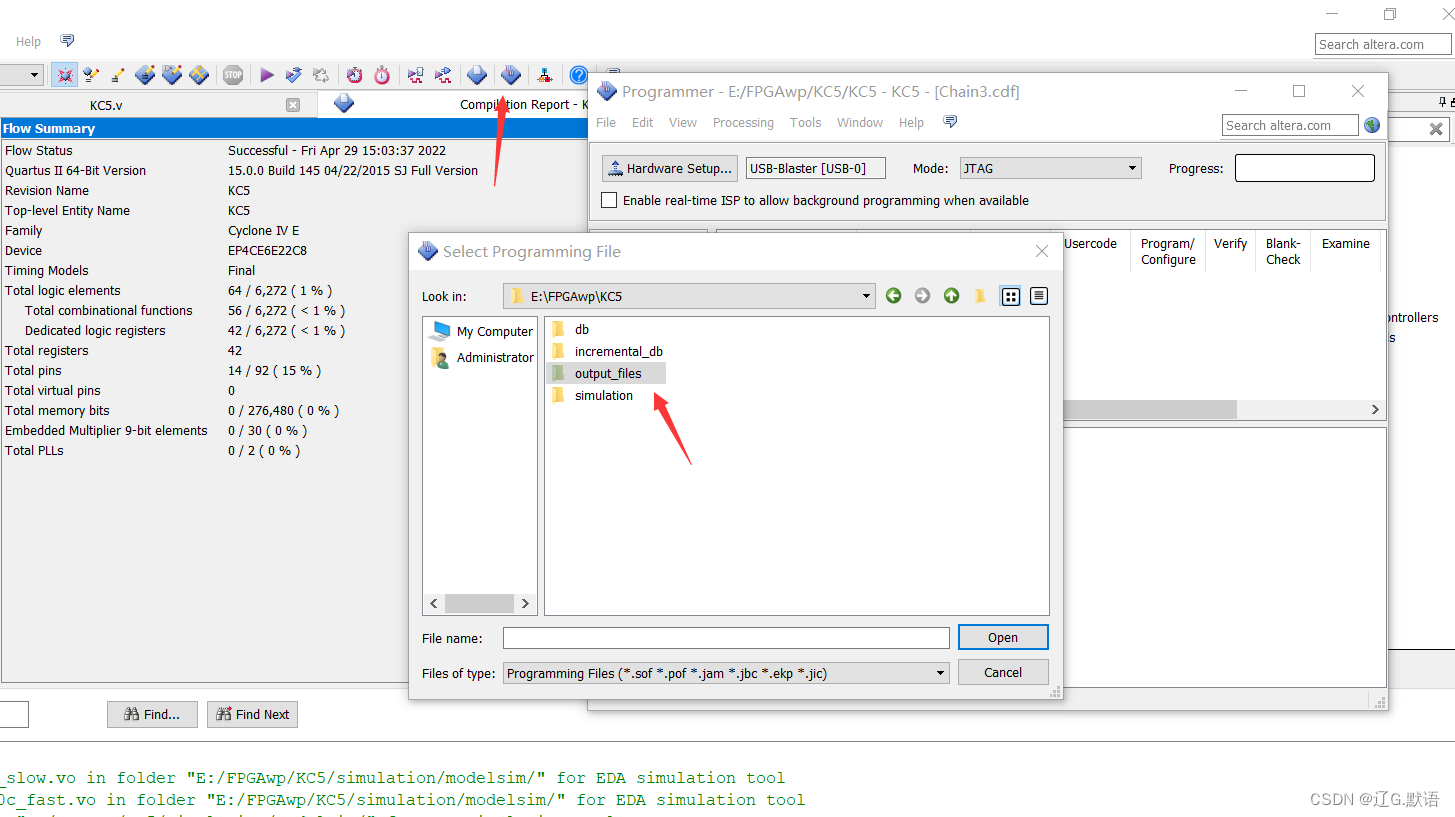Open the Mode JTAG dropdown
Screen dimensions: 1455x817
coord(1132,168)
